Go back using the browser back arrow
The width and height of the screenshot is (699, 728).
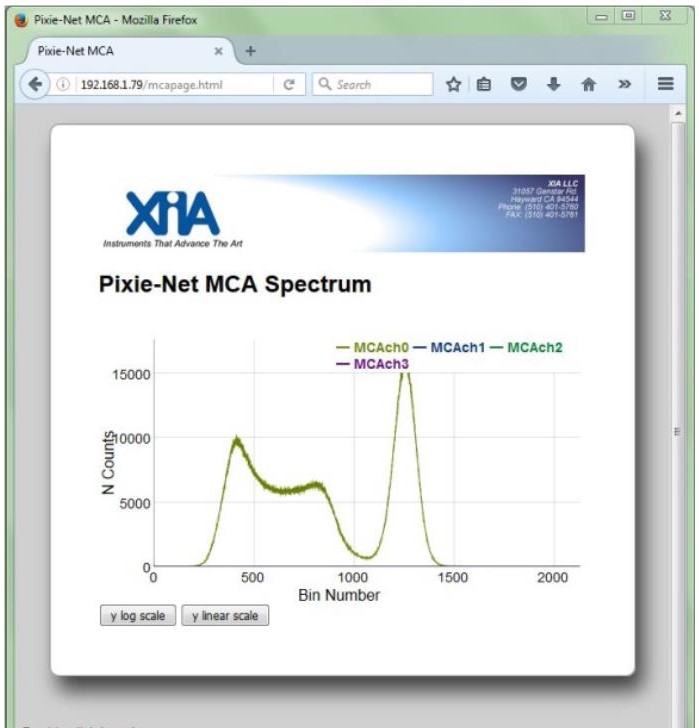tap(35, 84)
